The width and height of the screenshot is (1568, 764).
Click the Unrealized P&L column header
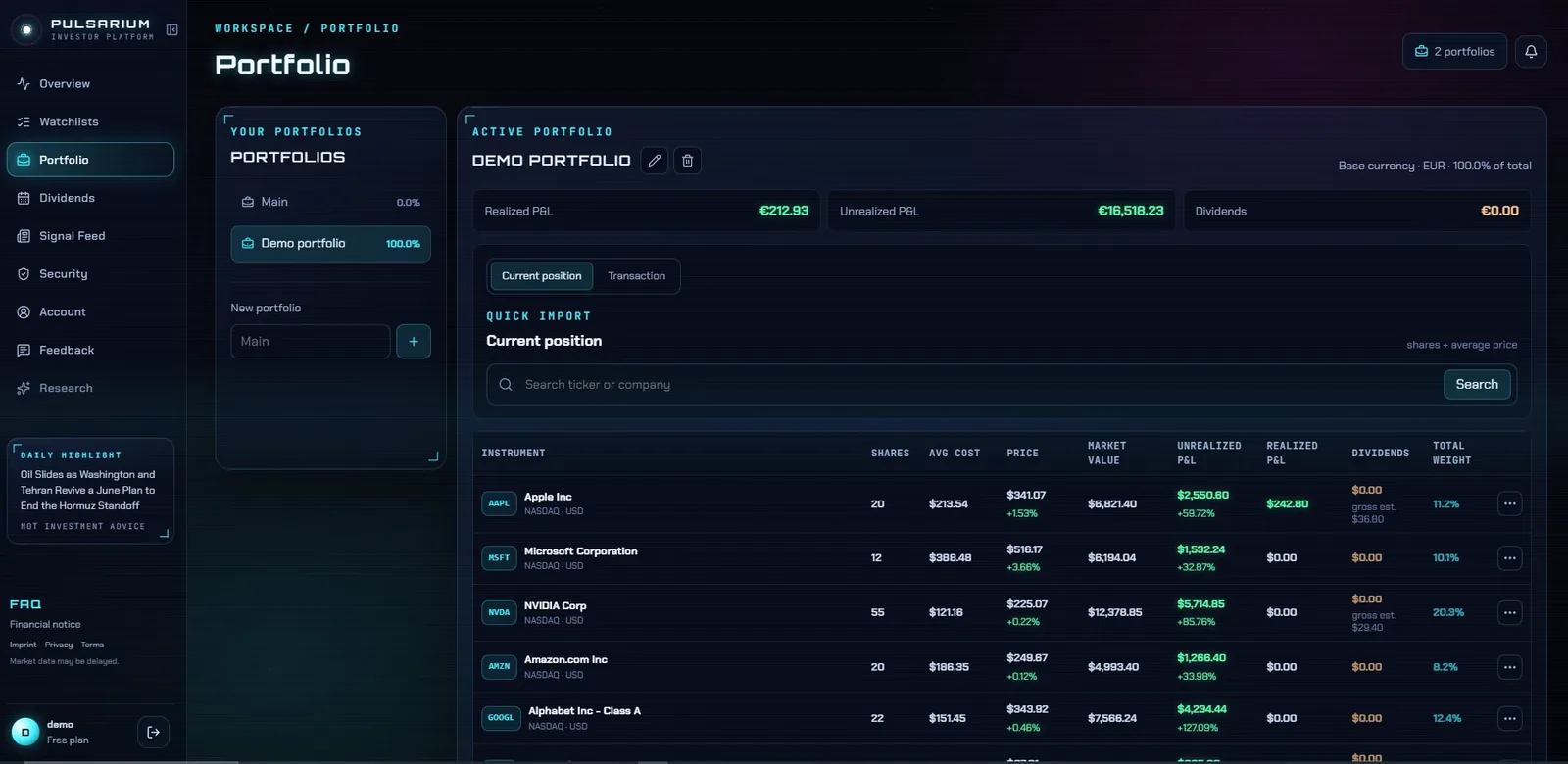1209,454
